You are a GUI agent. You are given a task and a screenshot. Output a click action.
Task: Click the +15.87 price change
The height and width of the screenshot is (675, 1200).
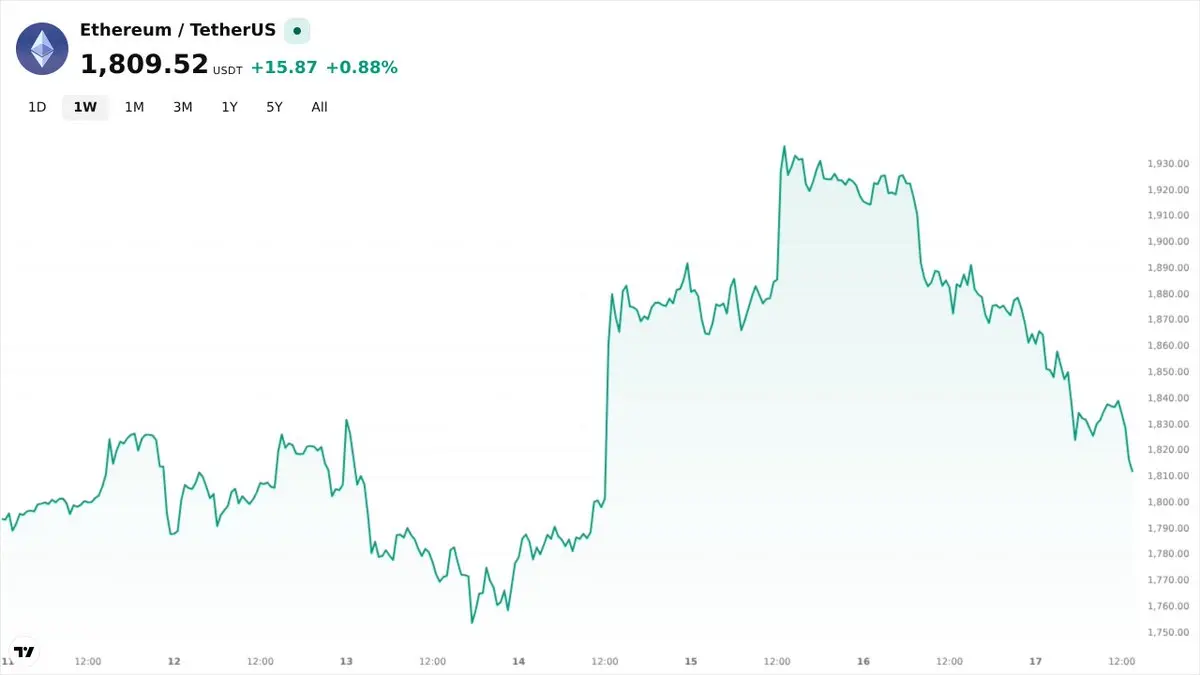(x=284, y=67)
